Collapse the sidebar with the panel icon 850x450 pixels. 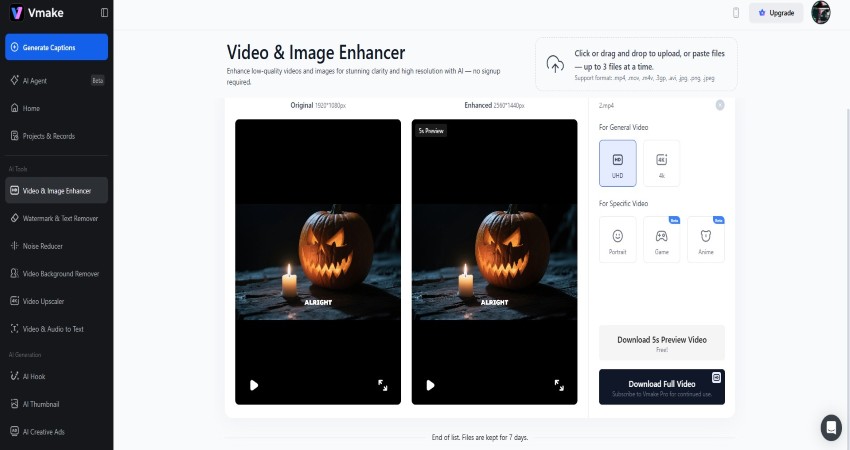[105, 13]
